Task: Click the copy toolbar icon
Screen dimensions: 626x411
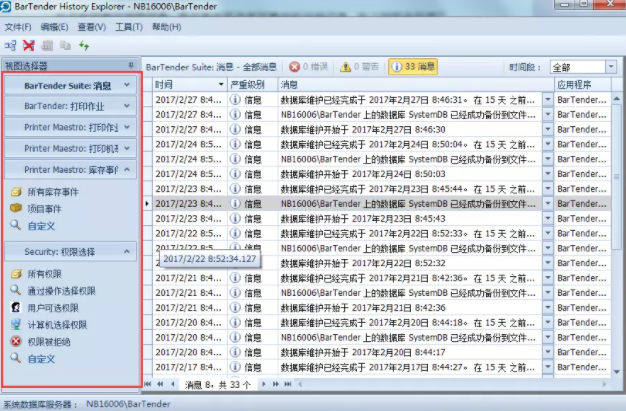Action: (x=65, y=46)
